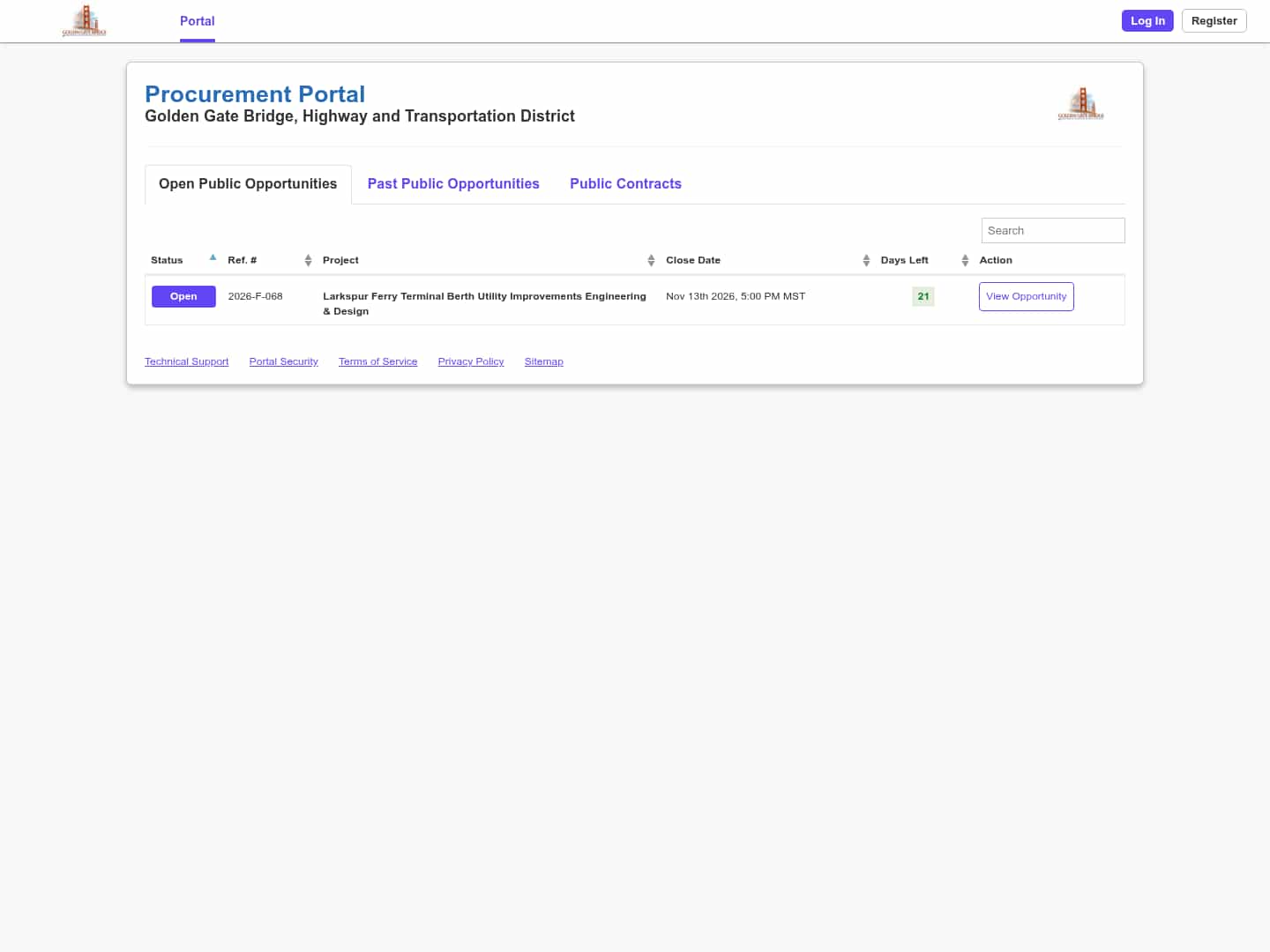
Task: Switch to the Past Public Opportunities tab
Action: (453, 184)
